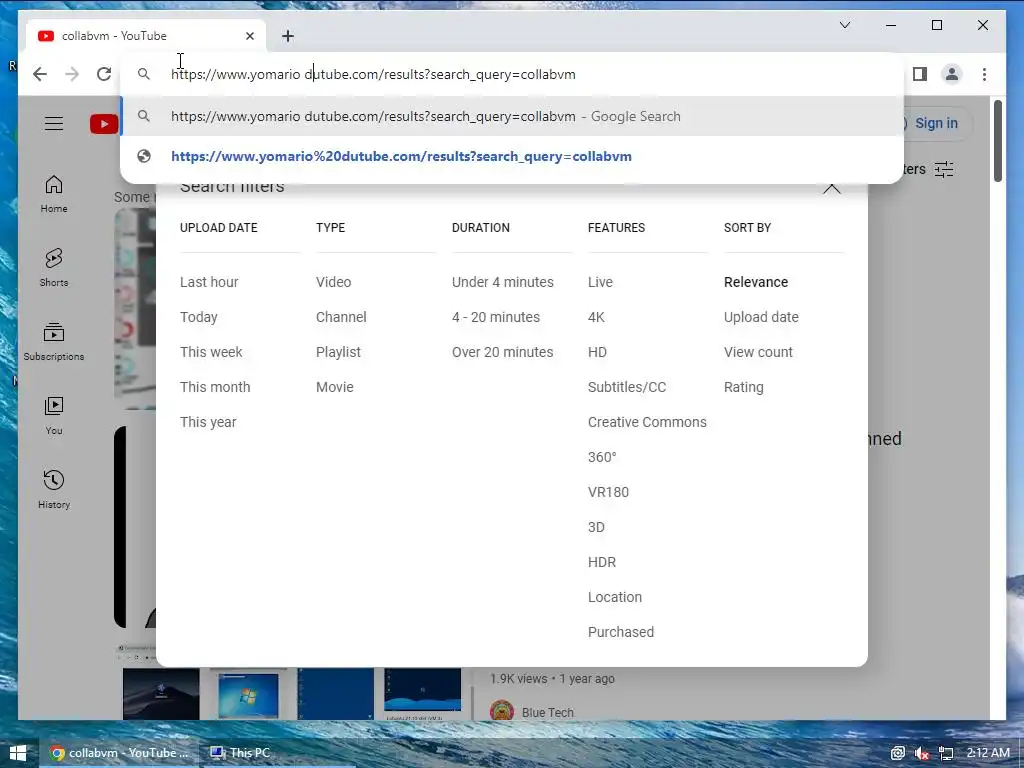1024x768 pixels.
Task: Enable the HDR feature filter
Action: [x=601, y=562]
